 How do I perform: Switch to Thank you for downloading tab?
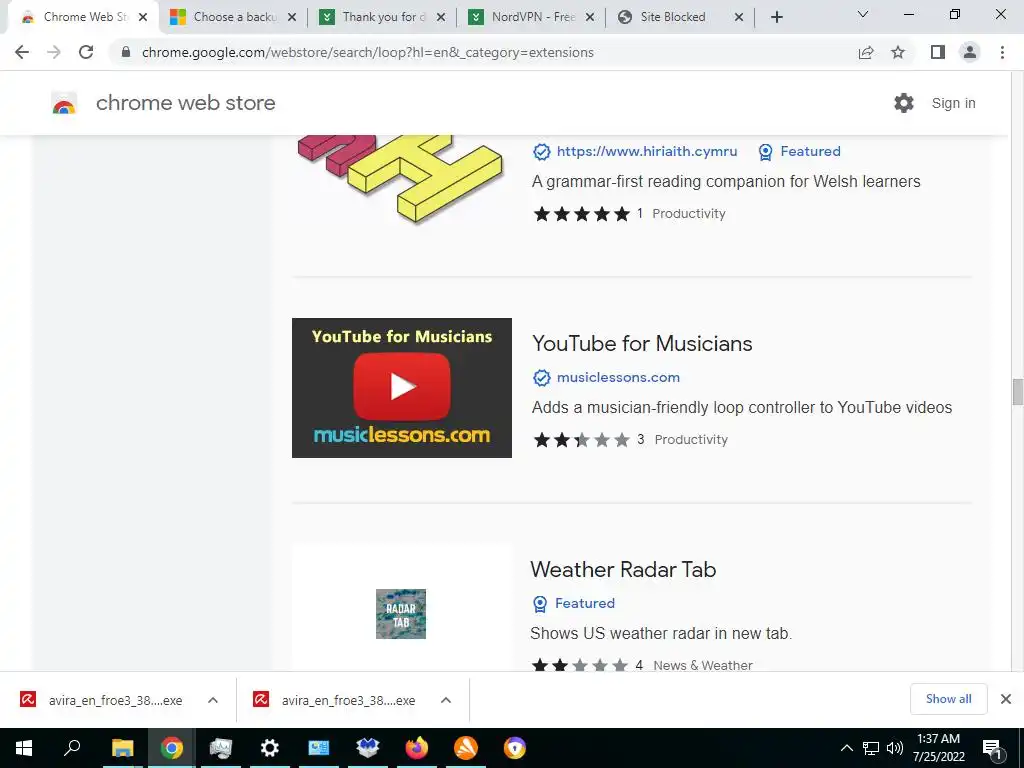(x=382, y=17)
